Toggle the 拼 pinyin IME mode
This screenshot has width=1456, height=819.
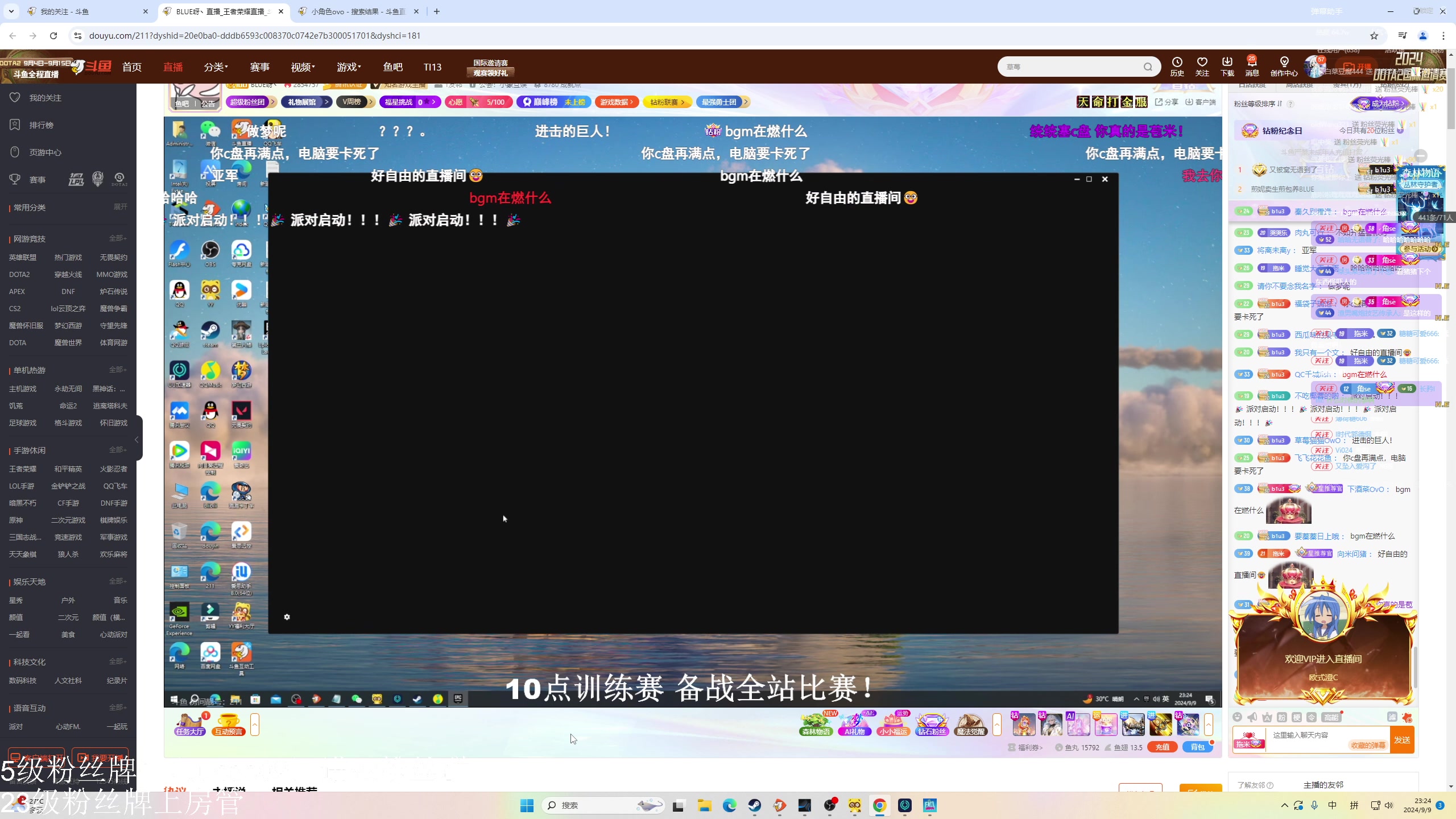coord(1354,805)
